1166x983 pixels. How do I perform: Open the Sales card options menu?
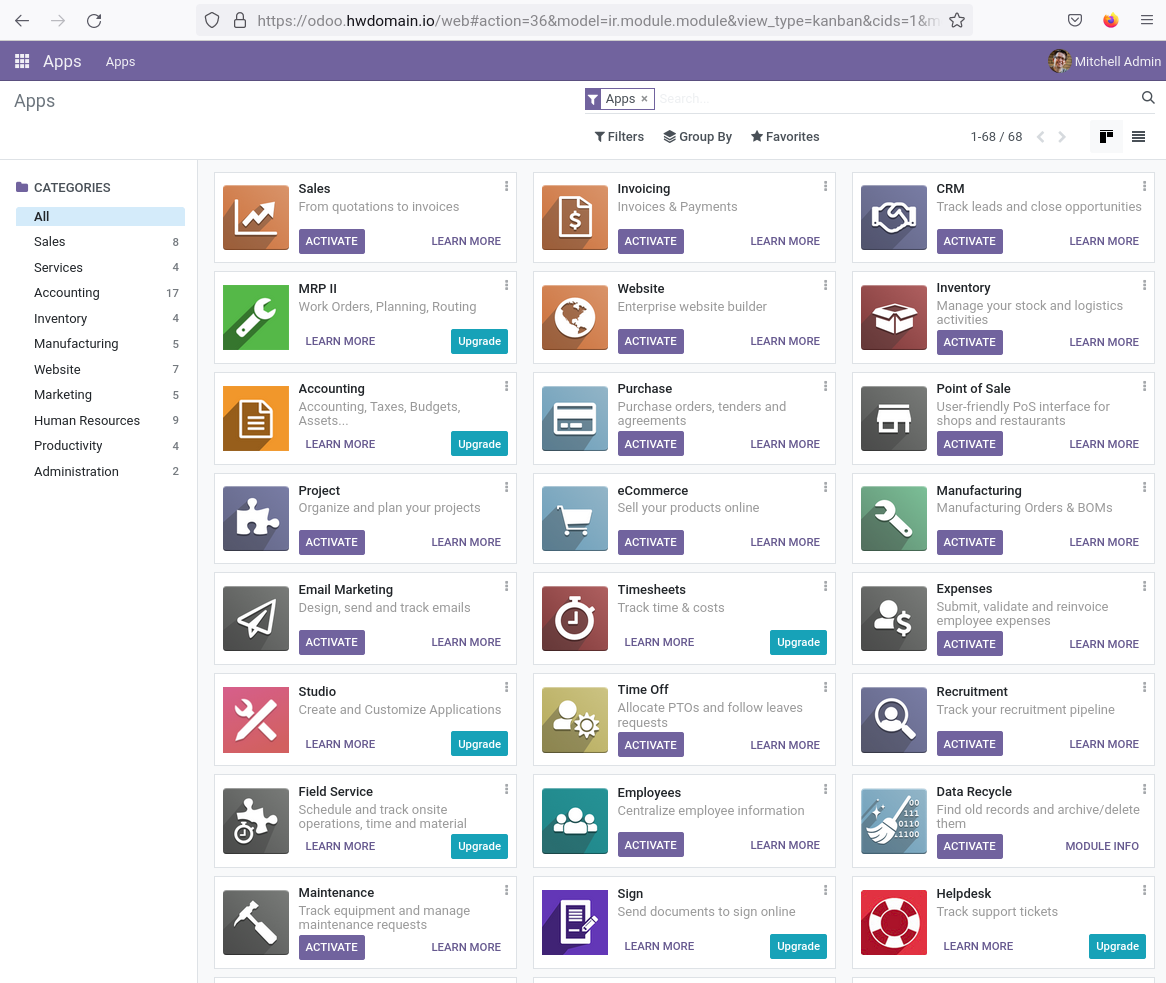click(x=506, y=186)
